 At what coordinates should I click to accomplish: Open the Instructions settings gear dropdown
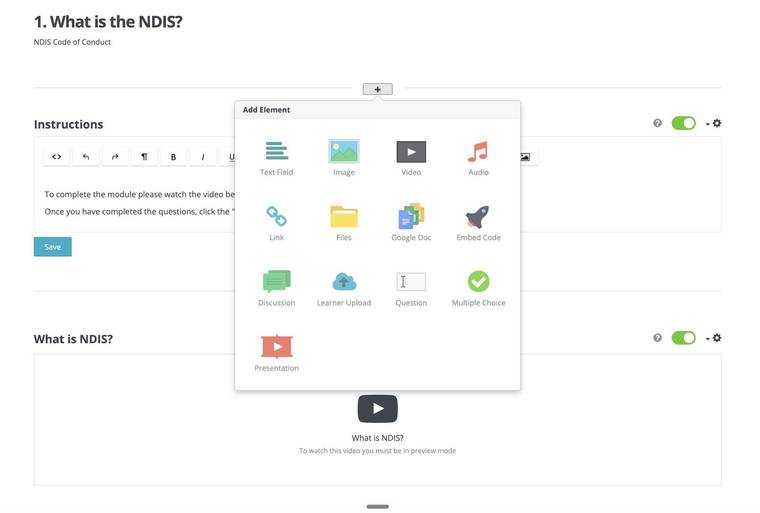pyautogui.click(x=713, y=123)
